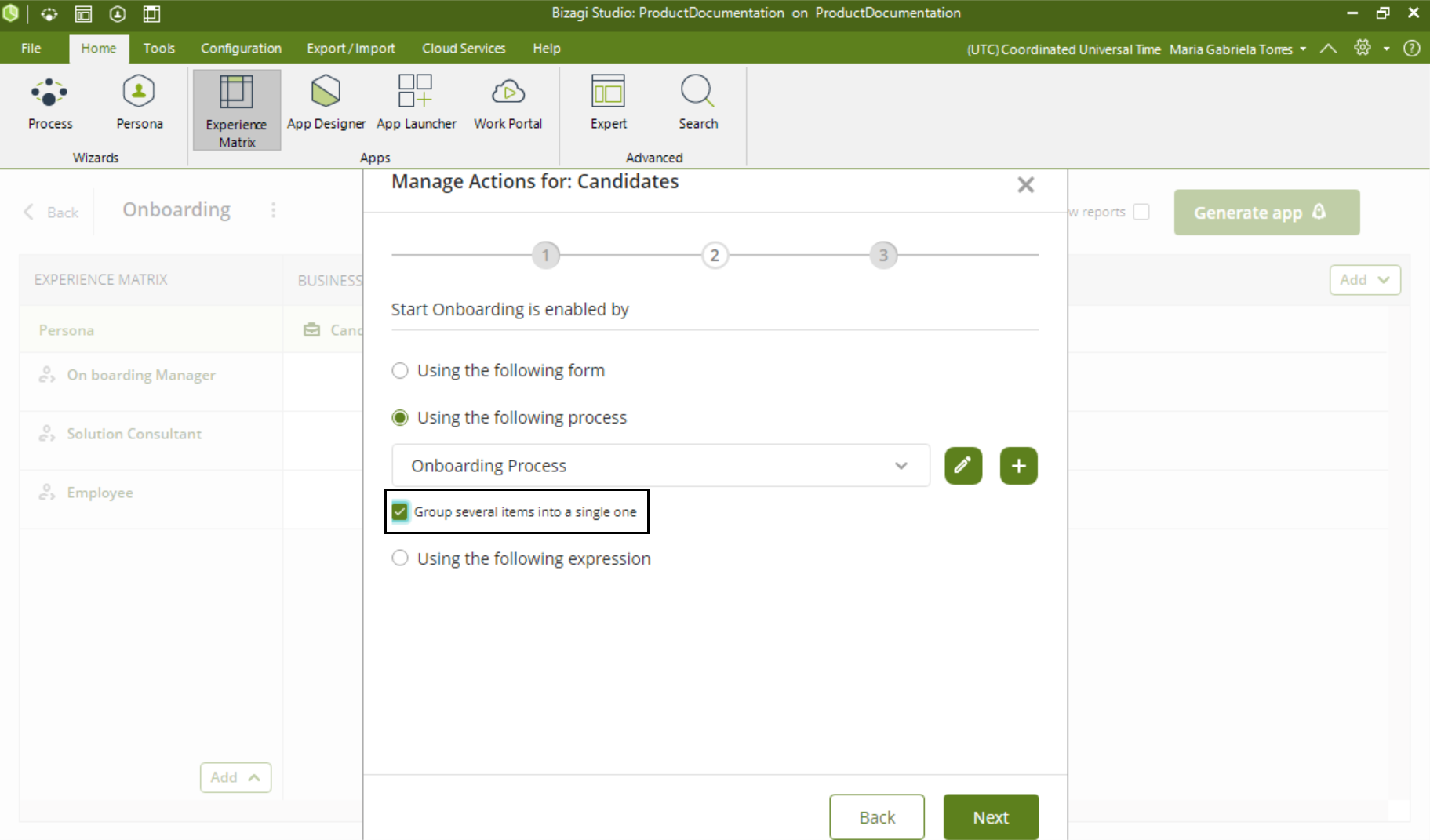Select Using the following process option

coord(400,417)
